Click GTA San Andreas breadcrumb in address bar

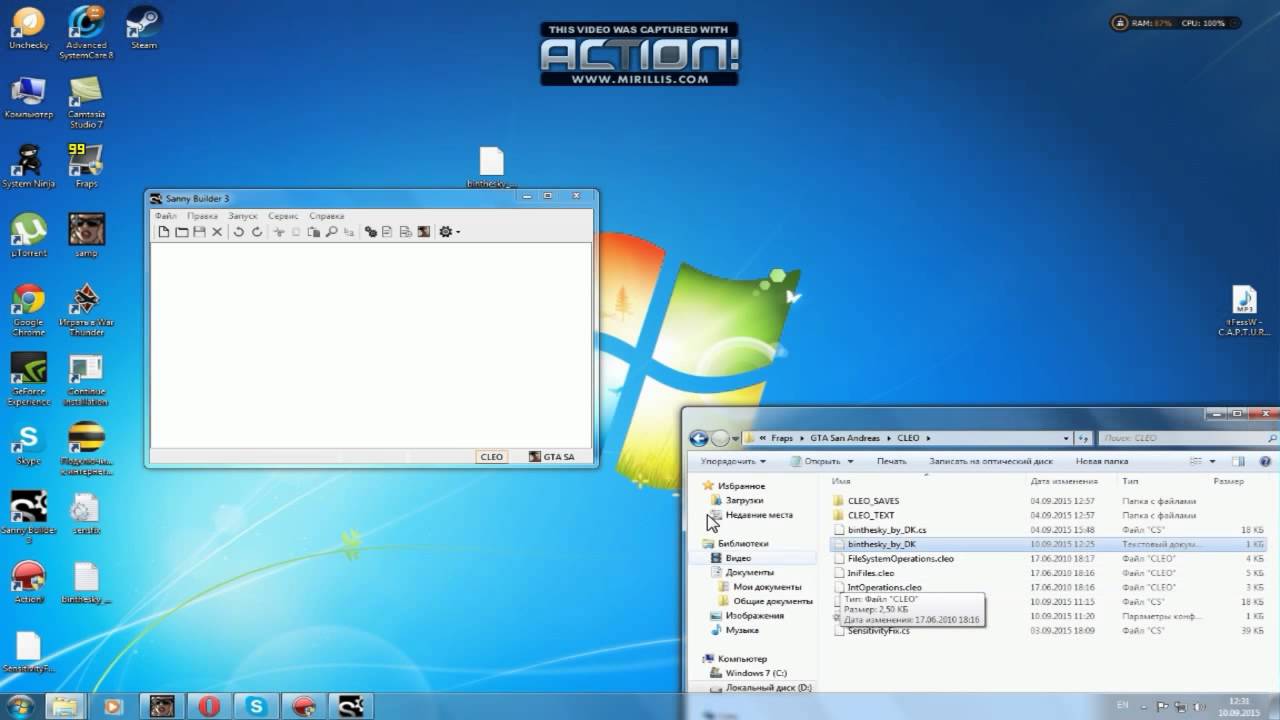pos(845,438)
